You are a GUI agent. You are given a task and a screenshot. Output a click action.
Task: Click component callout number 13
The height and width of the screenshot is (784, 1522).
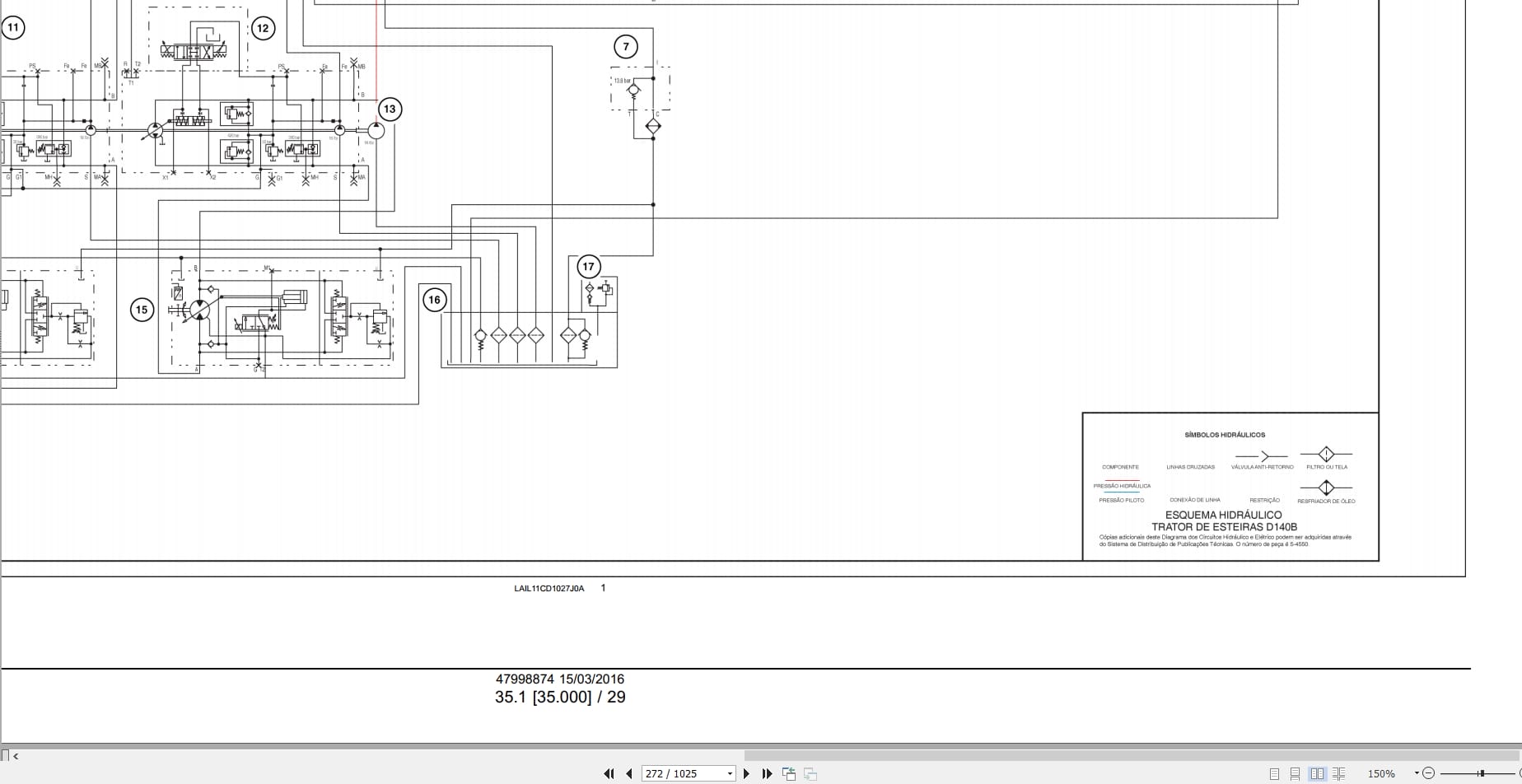390,109
